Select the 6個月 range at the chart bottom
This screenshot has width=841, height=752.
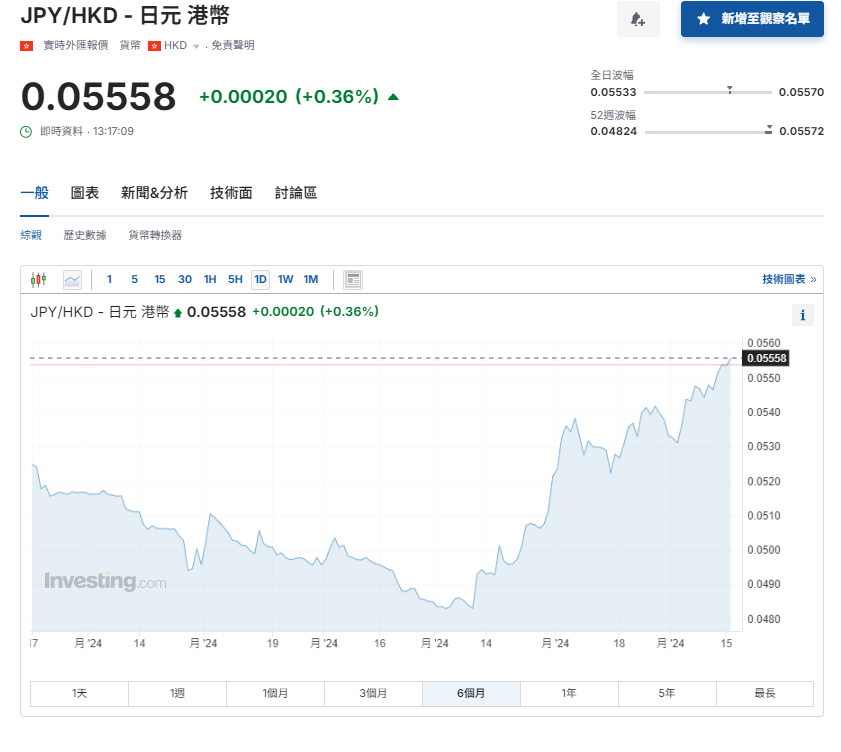pos(471,693)
